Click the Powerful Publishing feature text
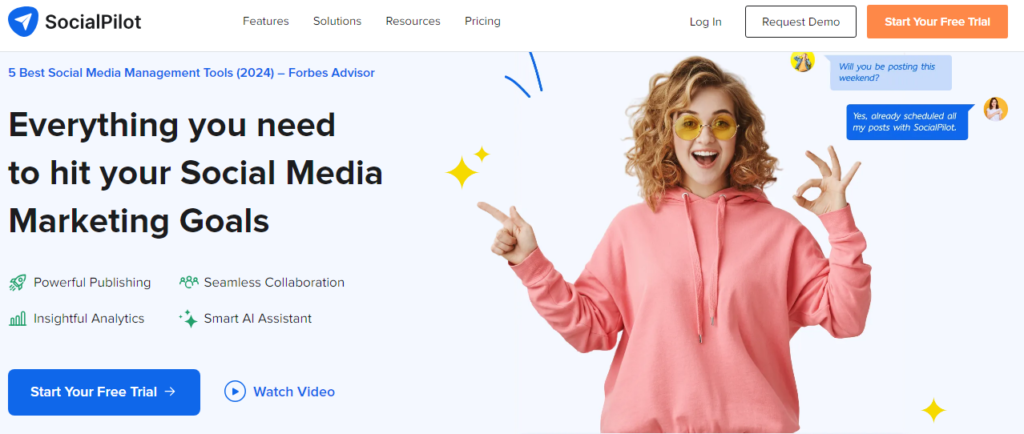The image size is (1024, 434). coord(92,283)
